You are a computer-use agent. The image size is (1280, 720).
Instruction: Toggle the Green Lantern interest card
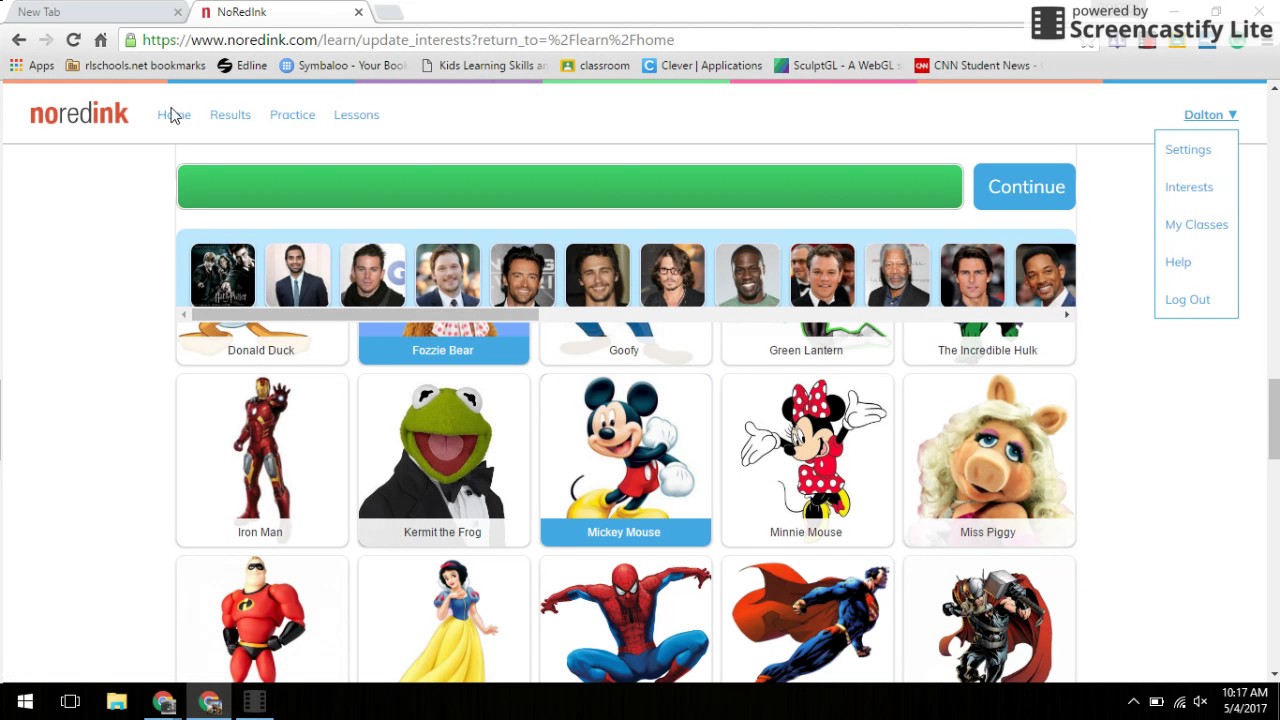[x=808, y=343]
